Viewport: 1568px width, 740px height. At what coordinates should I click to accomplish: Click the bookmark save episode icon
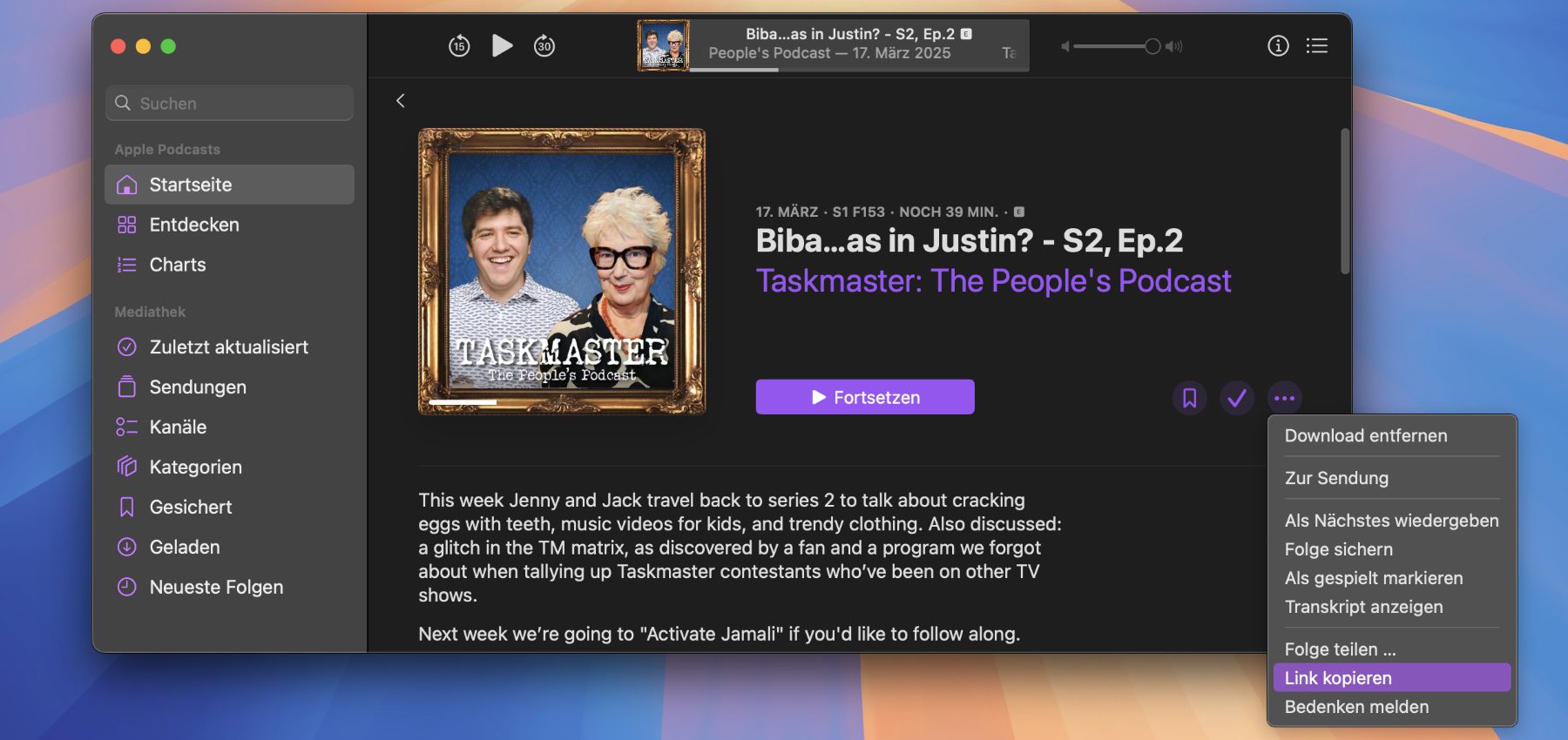[x=1189, y=399]
